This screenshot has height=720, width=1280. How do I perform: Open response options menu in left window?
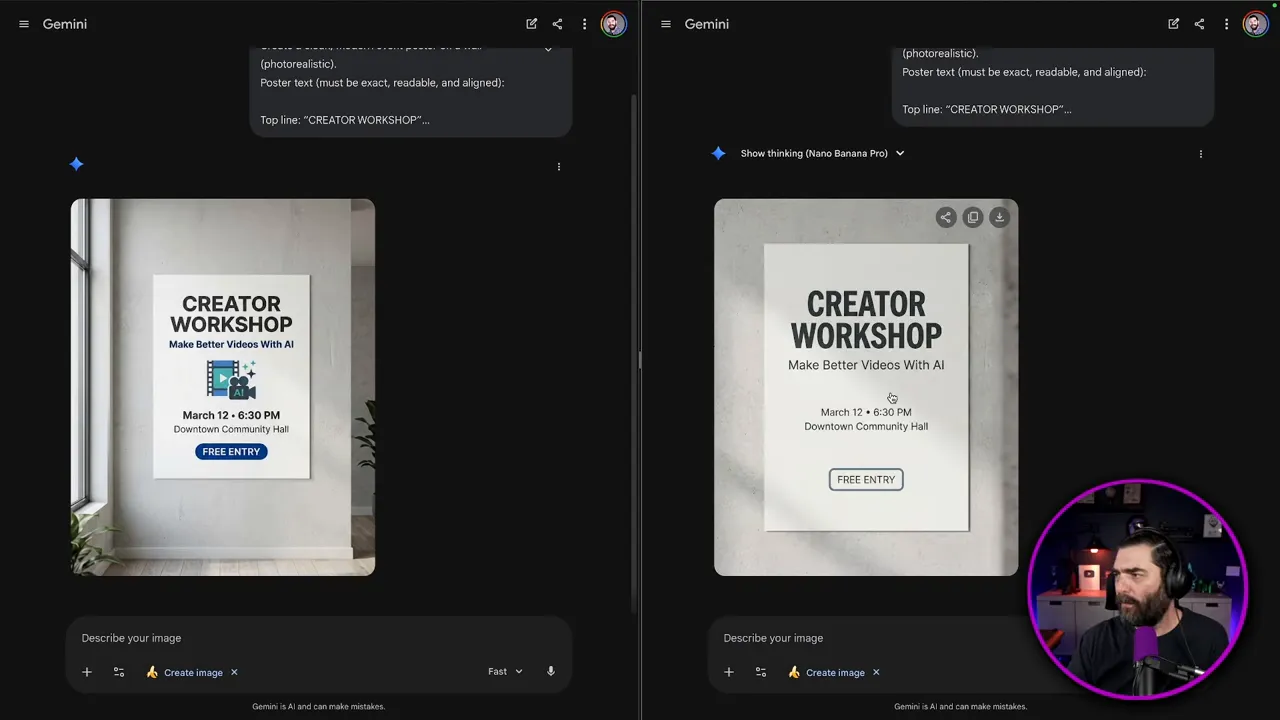click(x=559, y=167)
